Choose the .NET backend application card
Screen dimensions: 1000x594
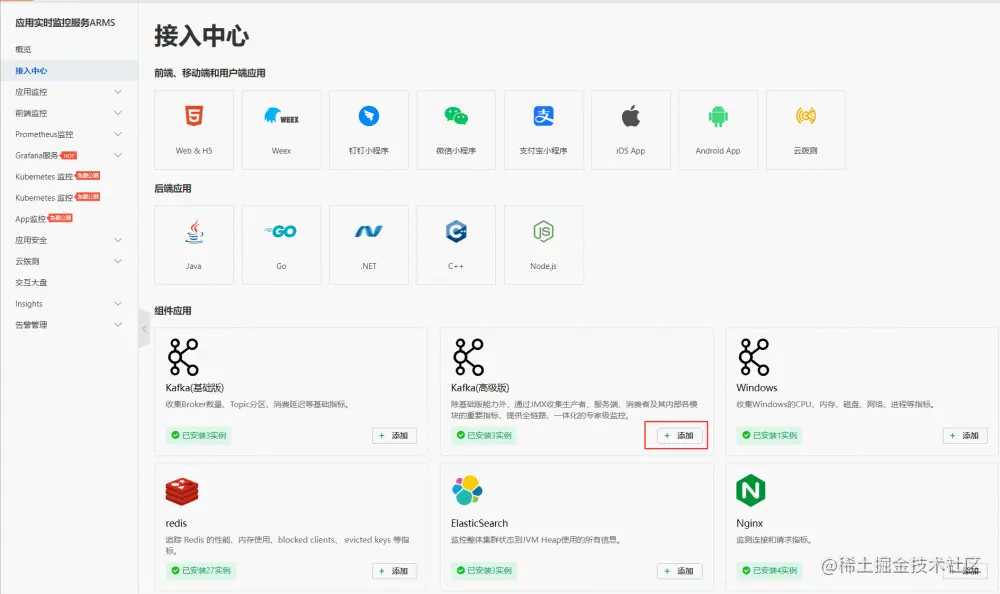[x=369, y=245]
